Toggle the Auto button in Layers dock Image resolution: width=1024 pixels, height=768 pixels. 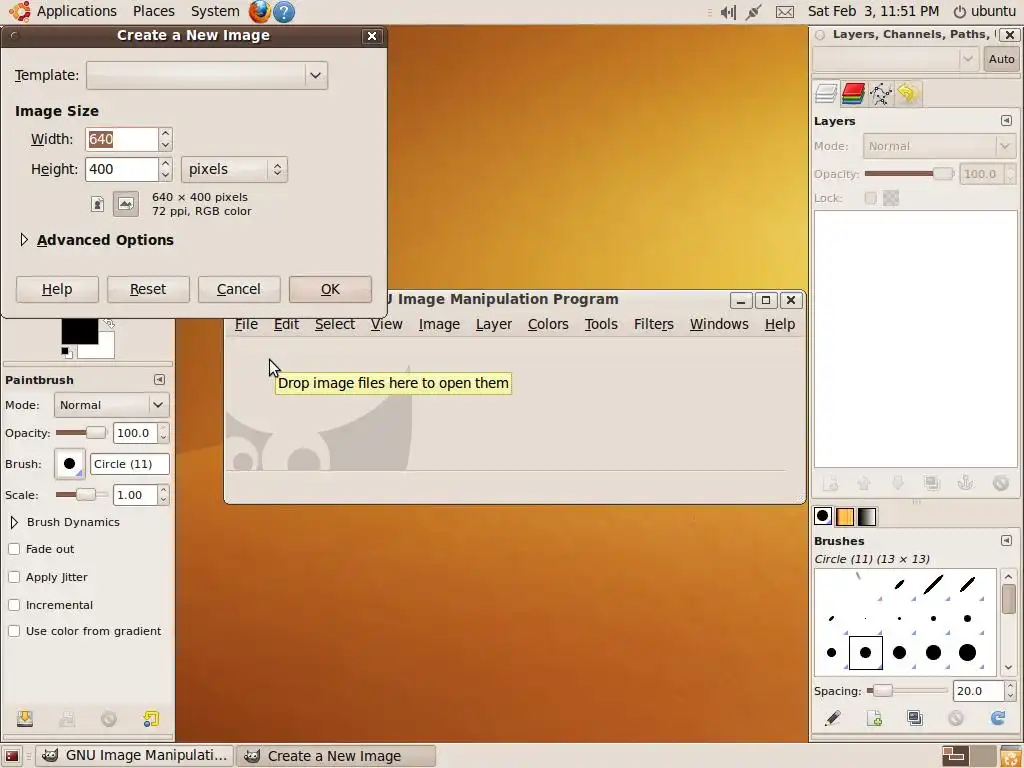pos(1001,59)
